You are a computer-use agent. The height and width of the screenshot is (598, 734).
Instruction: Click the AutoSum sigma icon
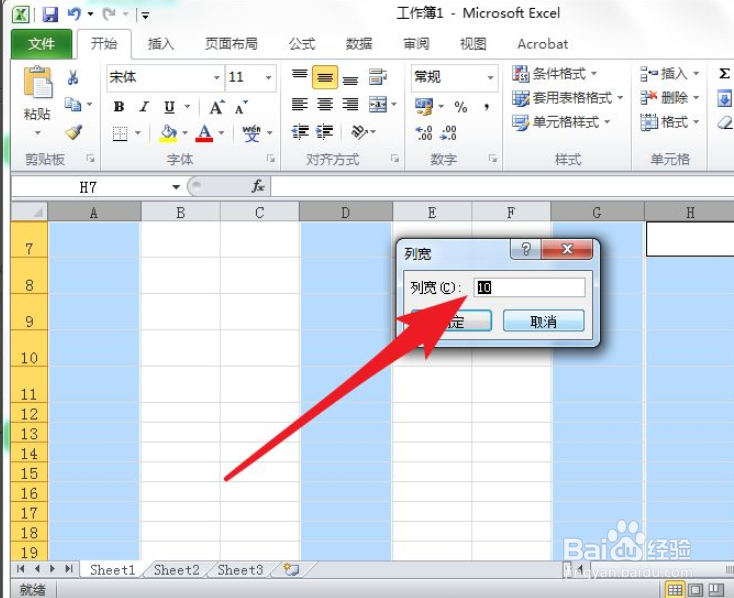point(724,74)
